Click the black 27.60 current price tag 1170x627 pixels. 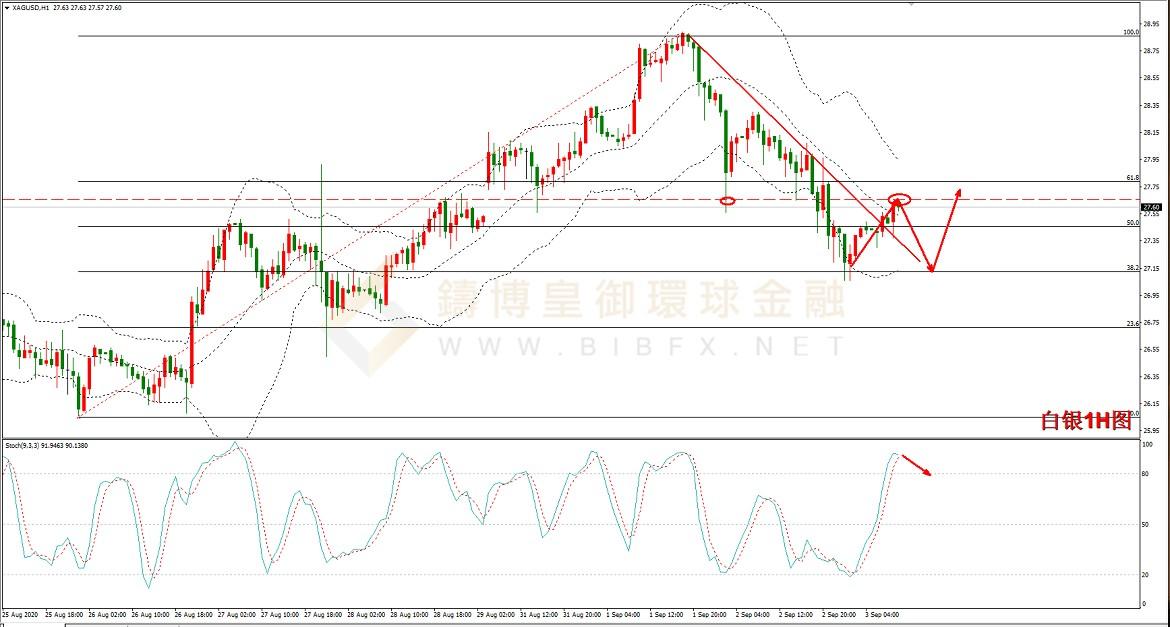coord(1151,206)
